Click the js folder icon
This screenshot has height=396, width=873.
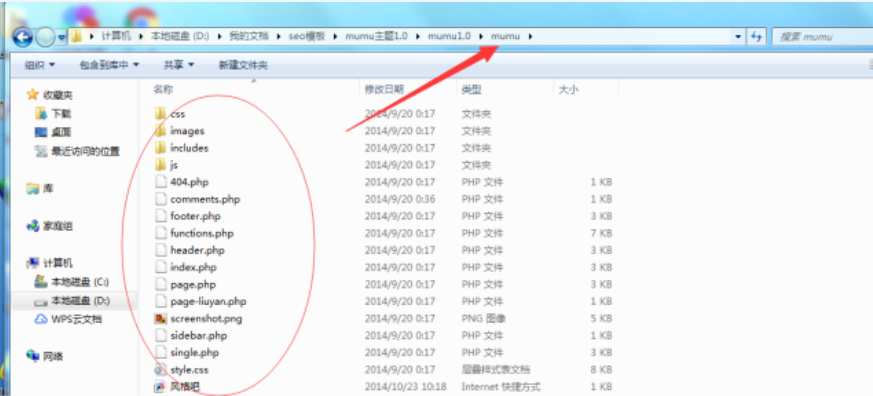[160, 165]
